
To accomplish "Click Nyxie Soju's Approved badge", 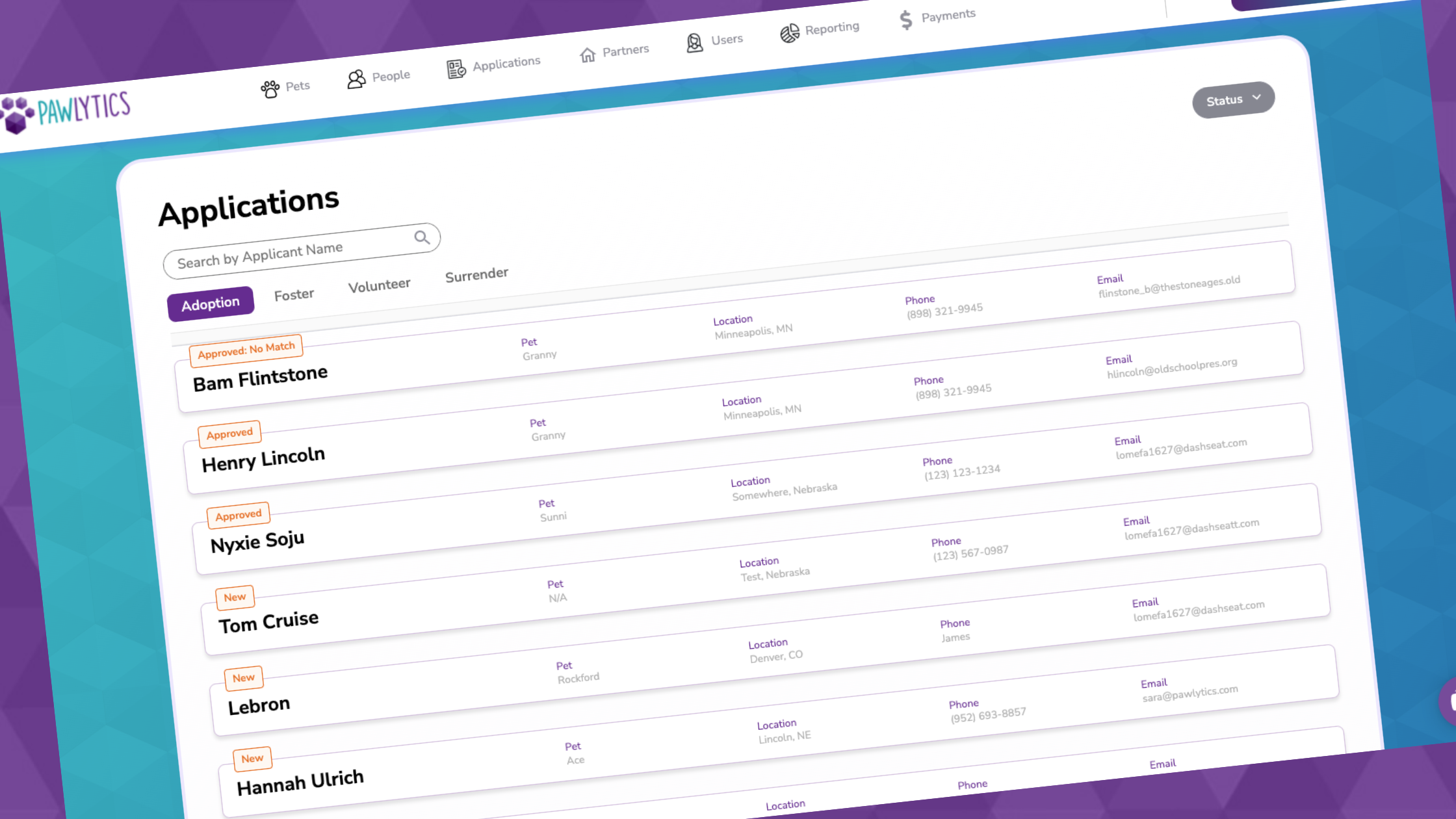I will click(239, 515).
